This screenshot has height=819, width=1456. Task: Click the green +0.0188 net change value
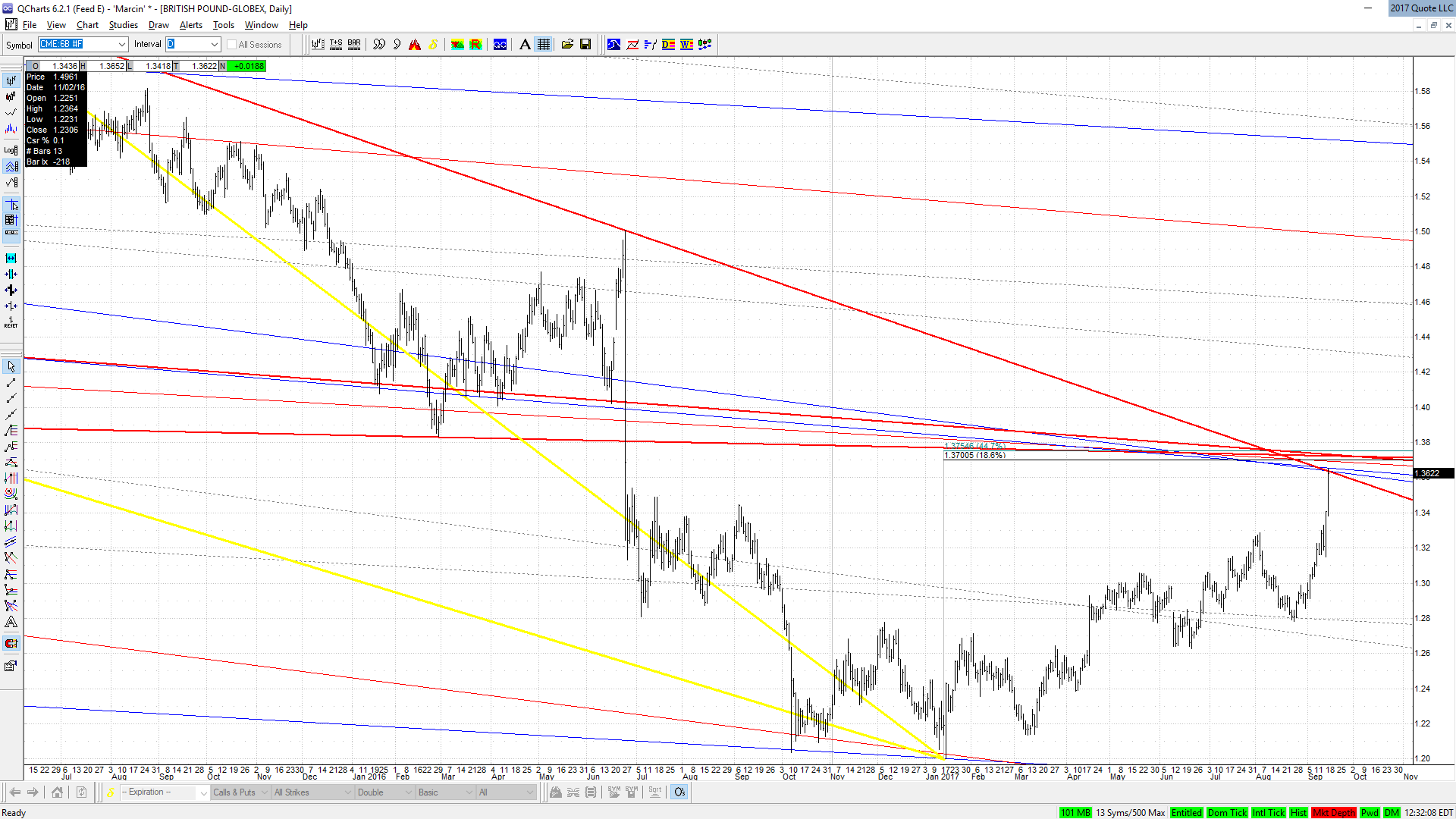tap(249, 66)
